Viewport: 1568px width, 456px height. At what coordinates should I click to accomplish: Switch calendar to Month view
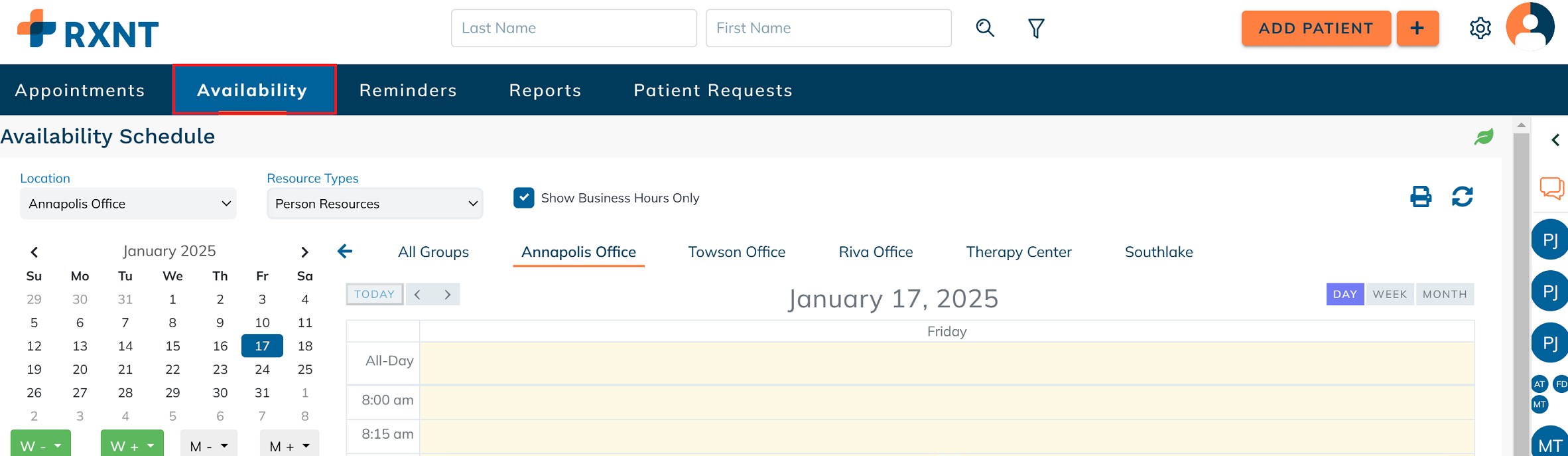click(1445, 294)
